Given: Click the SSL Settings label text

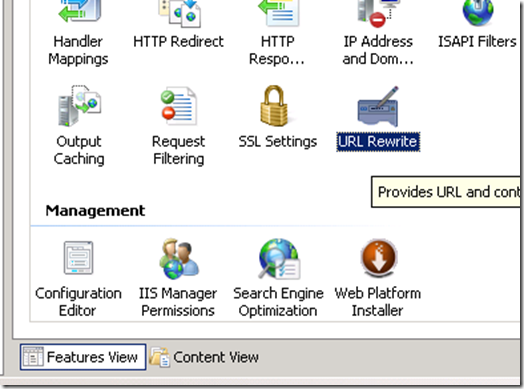Looking at the screenshot, I should [278, 142].
